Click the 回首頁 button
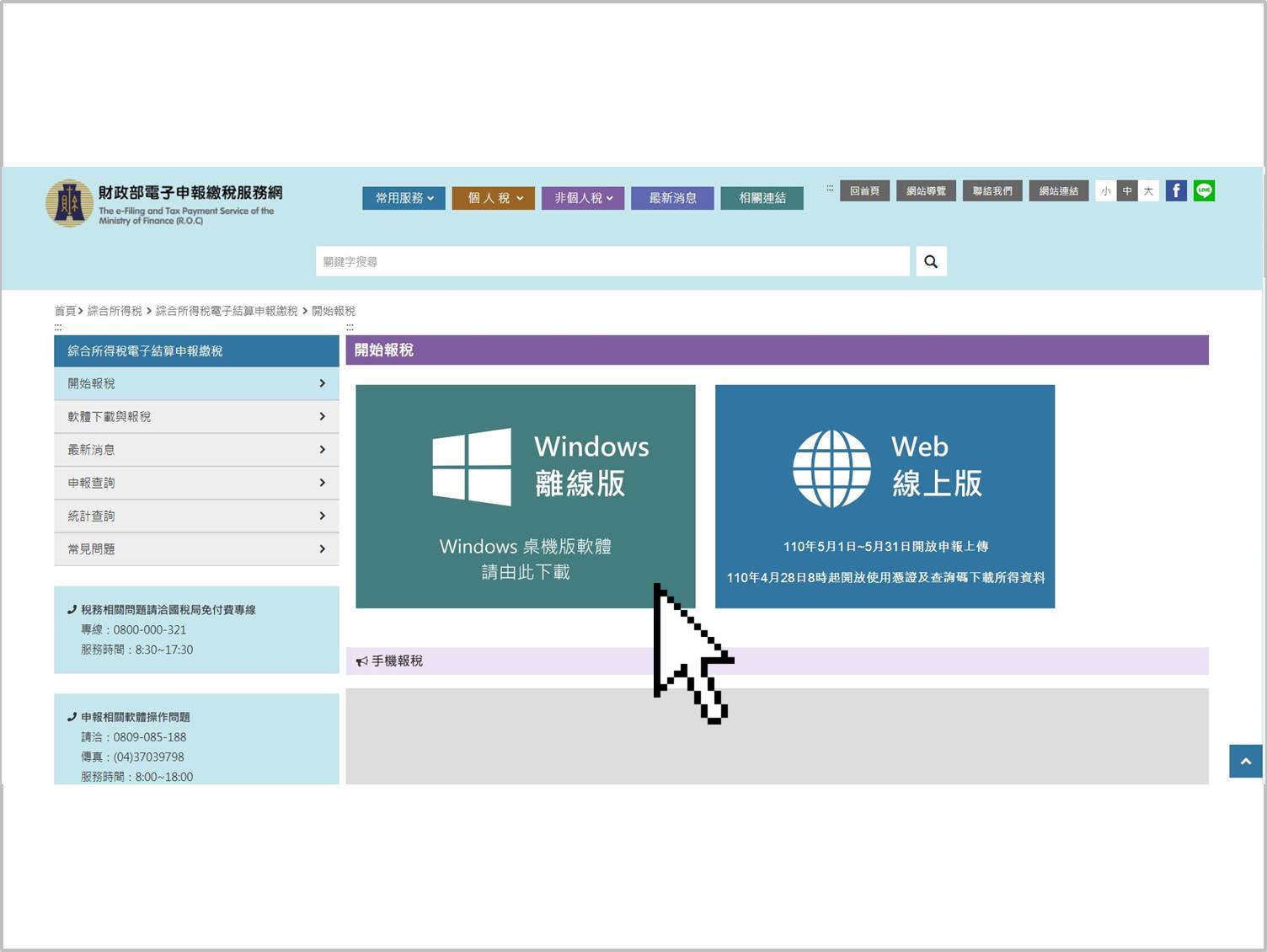The width and height of the screenshot is (1267, 952). (x=864, y=191)
